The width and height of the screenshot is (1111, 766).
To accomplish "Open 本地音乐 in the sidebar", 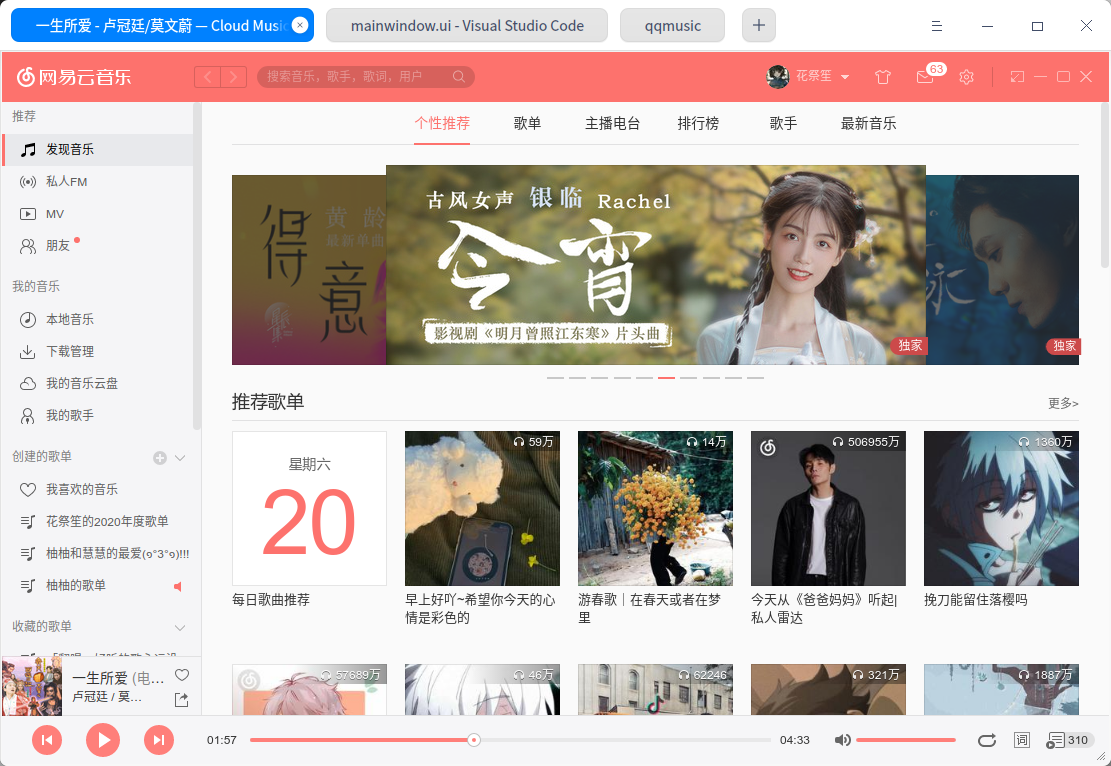I will (98, 320).
